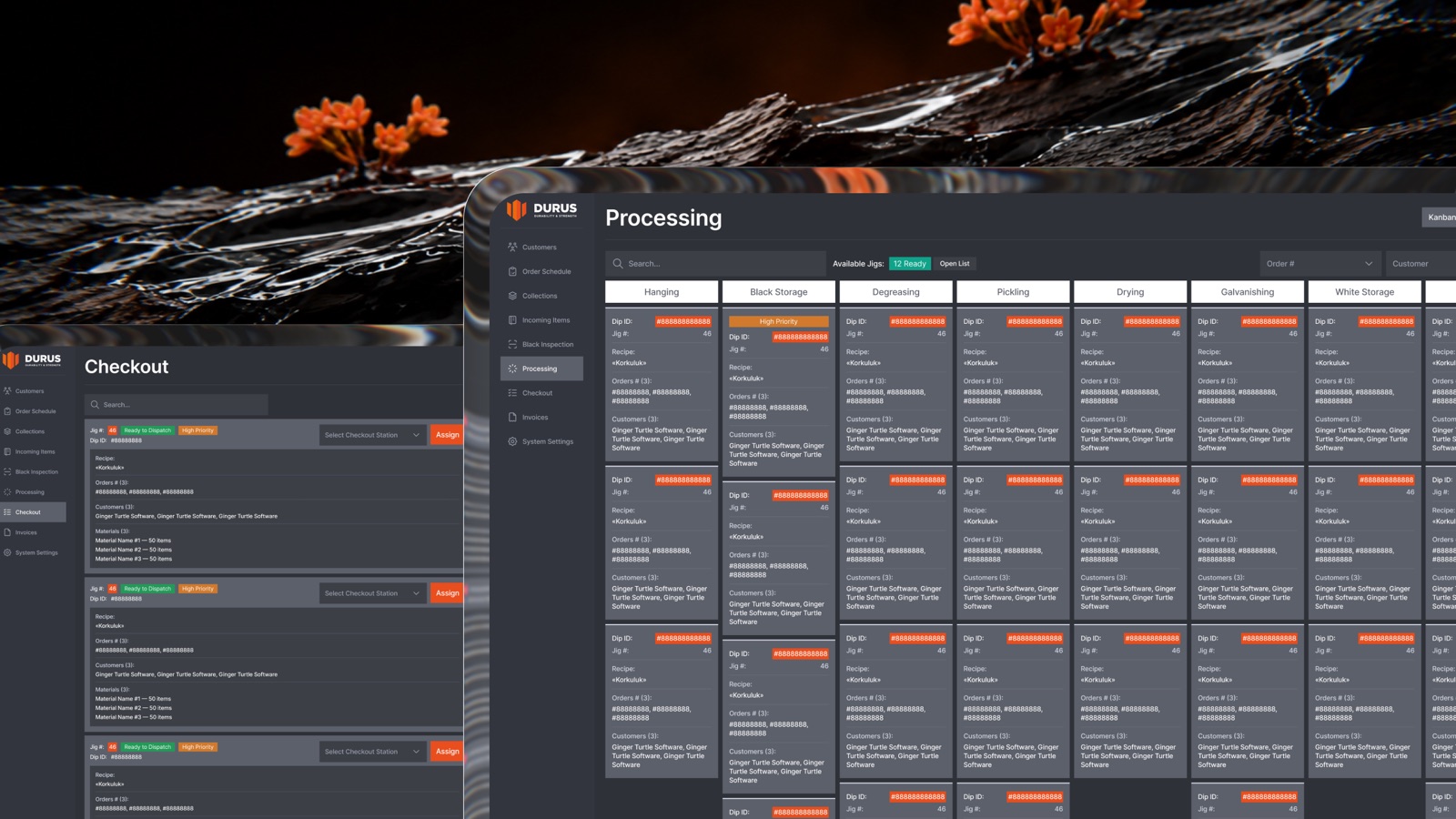Click the DURUS logo in Processing window
The width and height of the screenshot is (1456, 819).
point(542,210)
